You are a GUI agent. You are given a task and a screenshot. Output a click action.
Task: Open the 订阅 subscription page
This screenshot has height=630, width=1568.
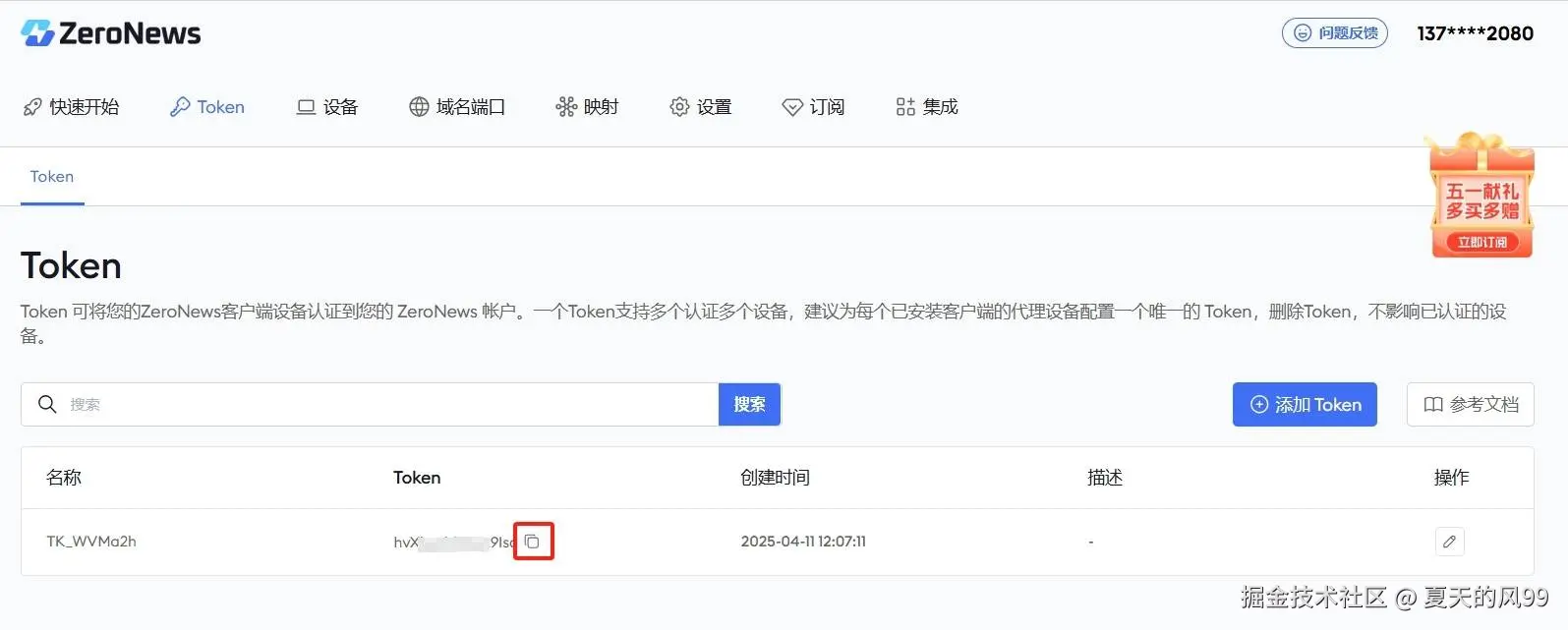point(813,107)
